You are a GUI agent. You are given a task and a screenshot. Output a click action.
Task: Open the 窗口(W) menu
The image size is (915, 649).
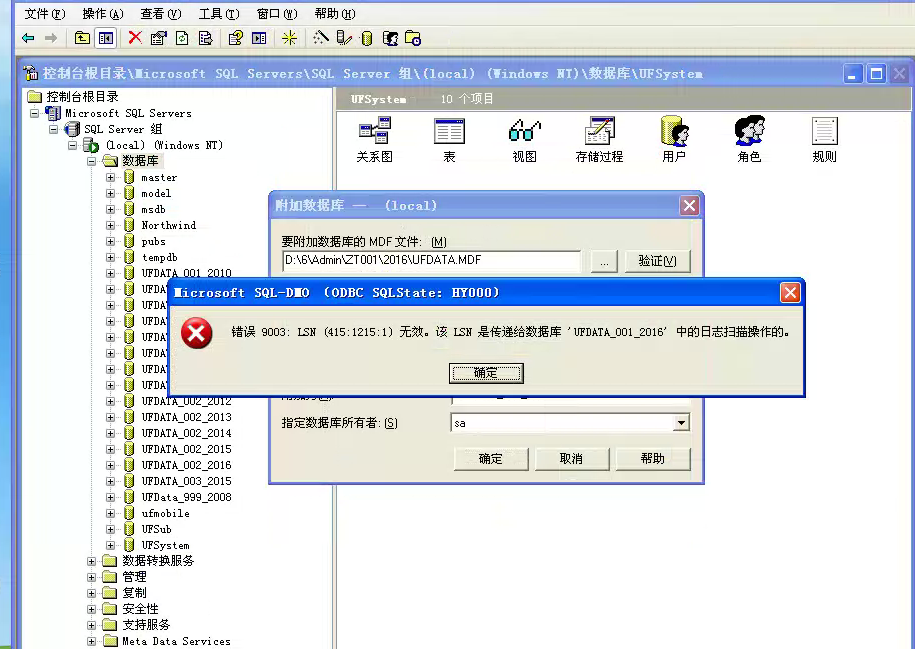coord(277,14)
